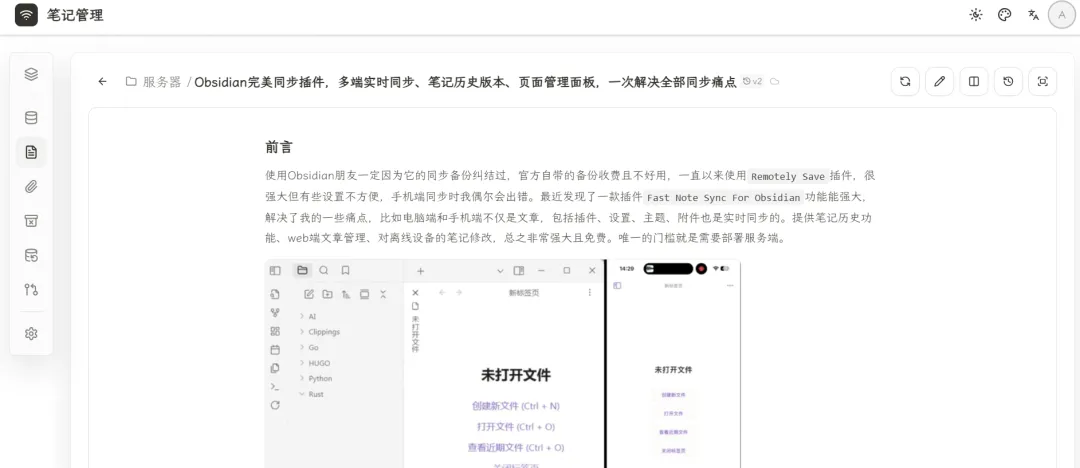Go back with the left arrow
The height and width of the screenshot is (468, 1080).
point(103,81)
